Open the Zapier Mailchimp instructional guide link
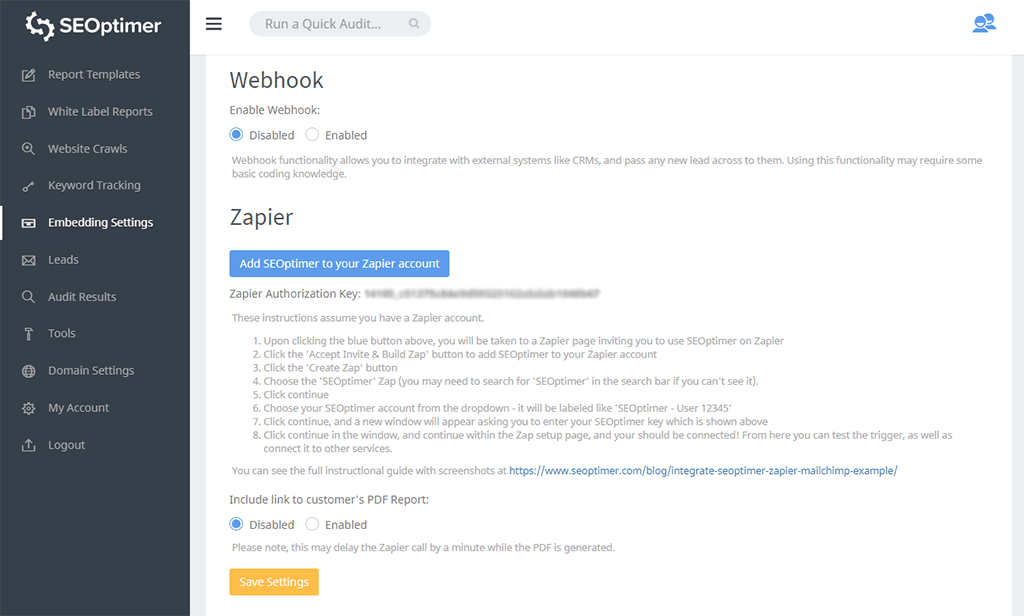 (x=703, y=470)
